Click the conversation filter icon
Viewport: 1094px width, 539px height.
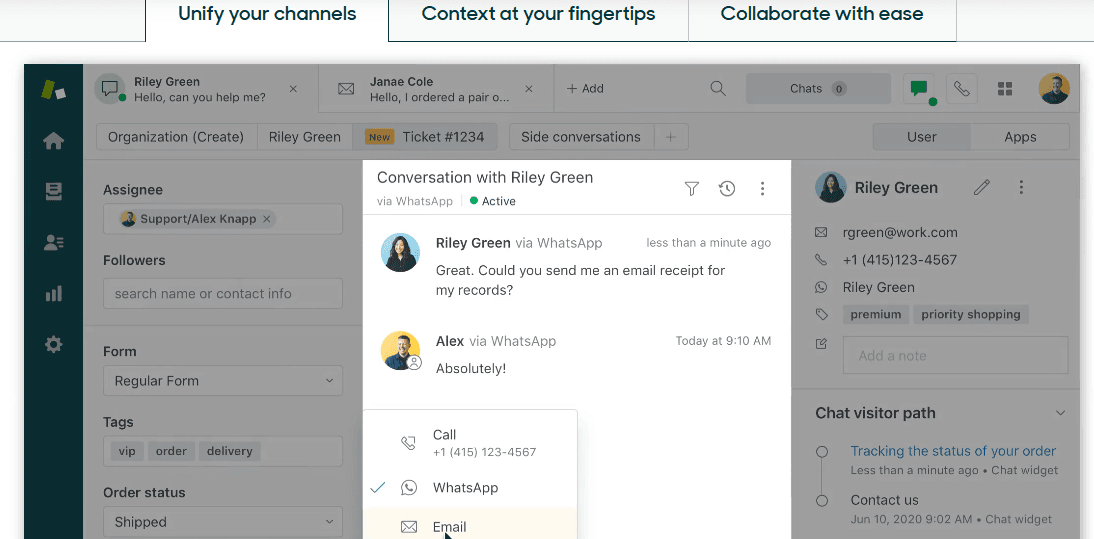pos(691,188)
